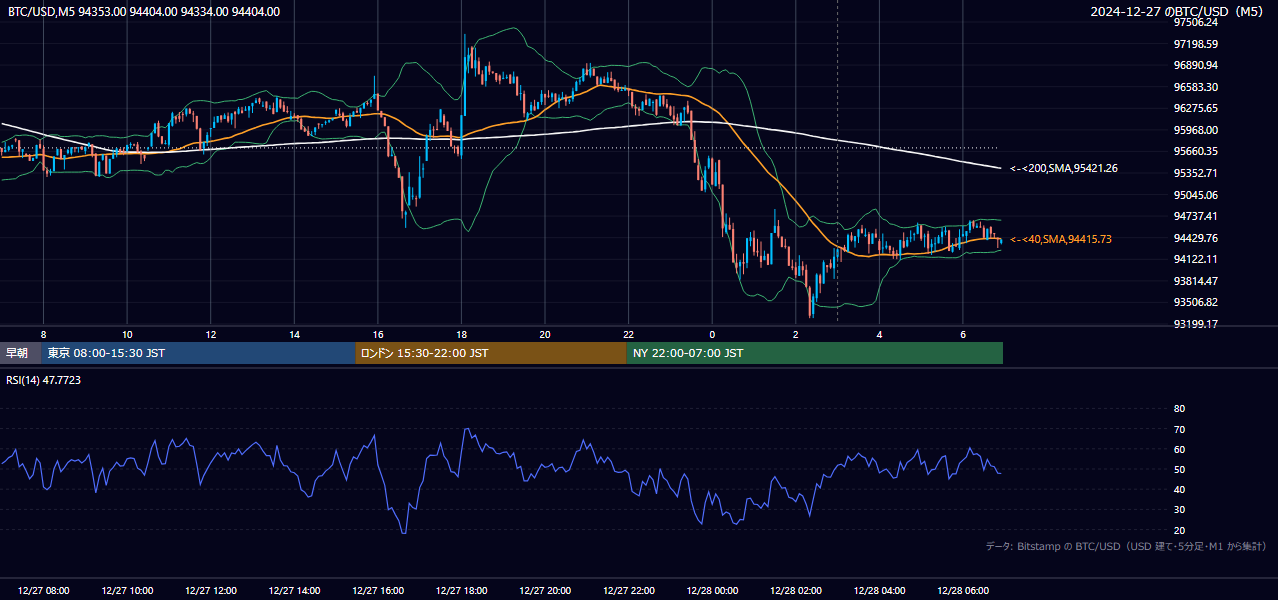
Task: Click price axis label 95045.06
Action: tap(1196, 195)
